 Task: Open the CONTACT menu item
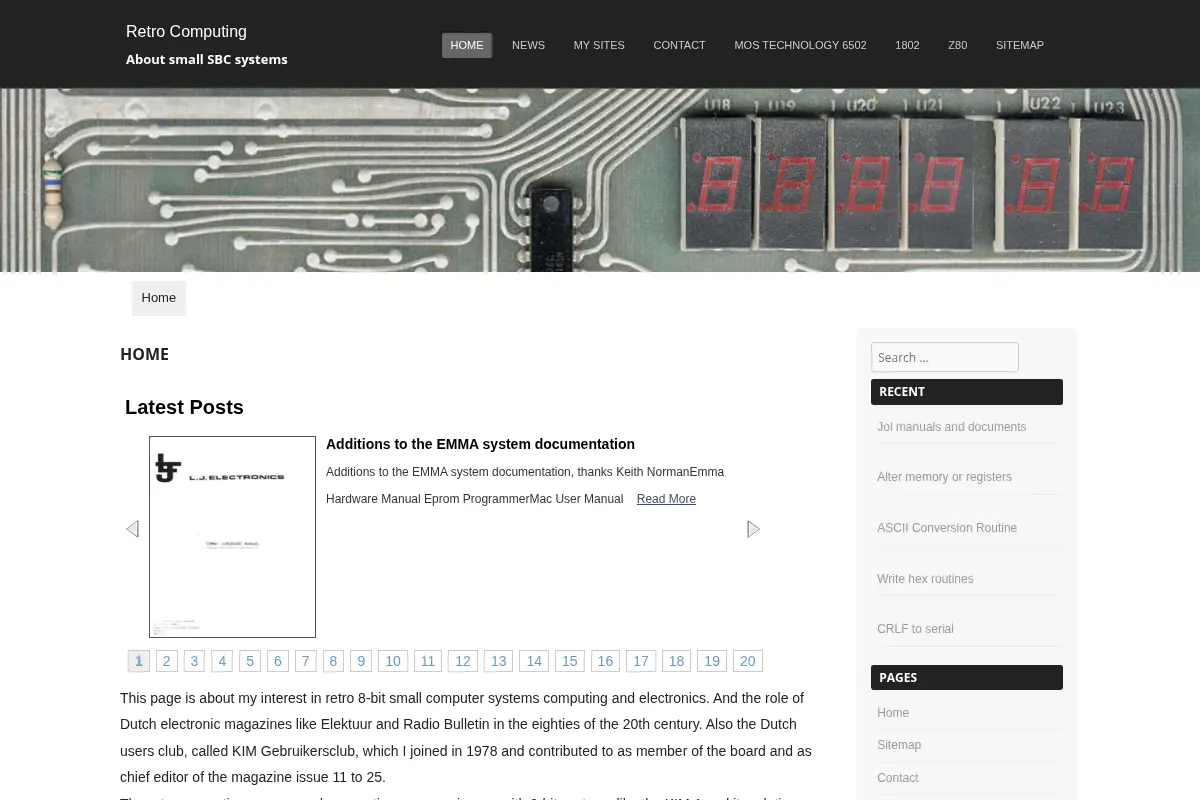click(679, 45)
